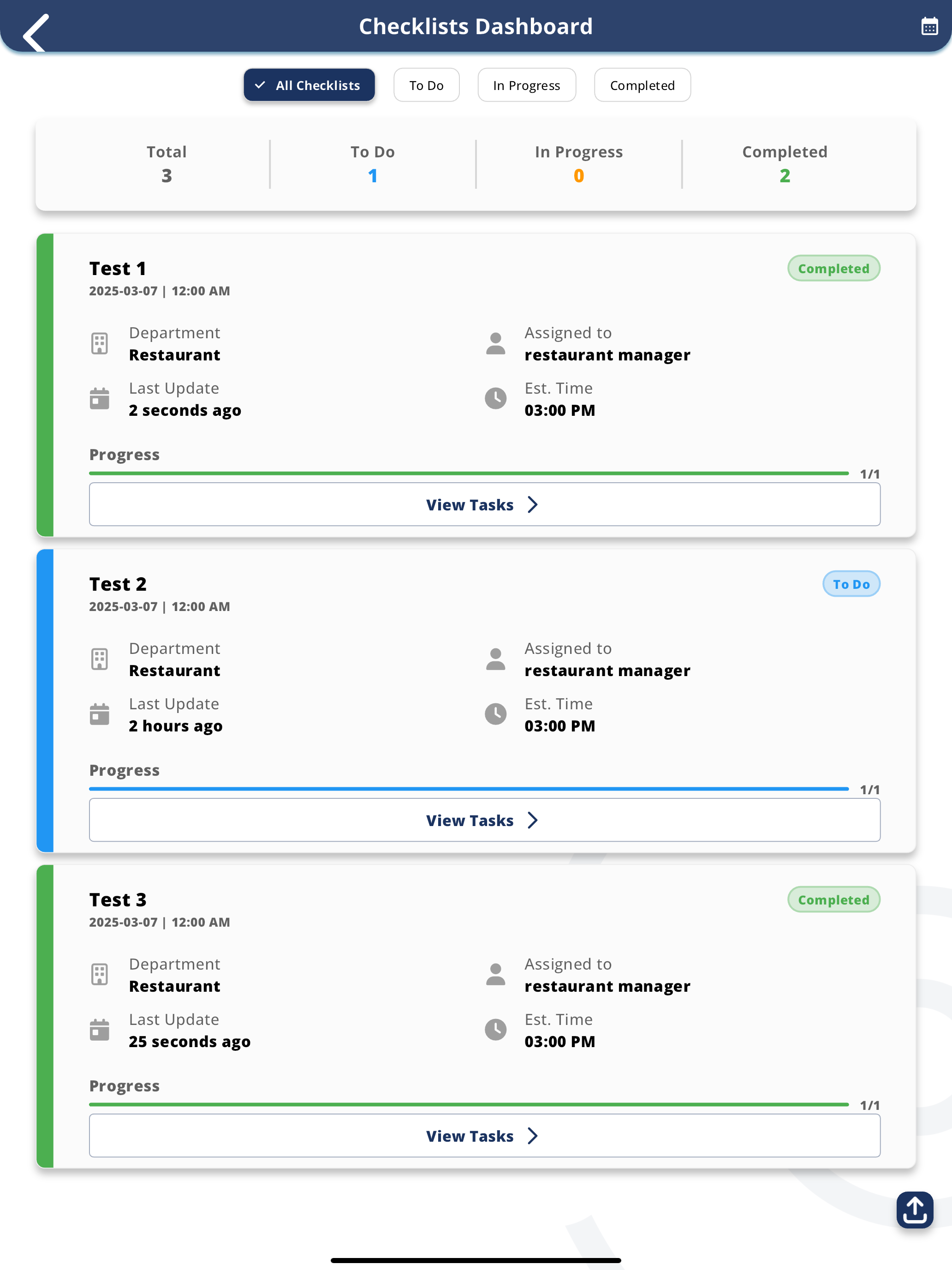Viewport: 952px width, 1270px height.
Task: Select the Test 2 checklist title
Action: coord(118,585)
